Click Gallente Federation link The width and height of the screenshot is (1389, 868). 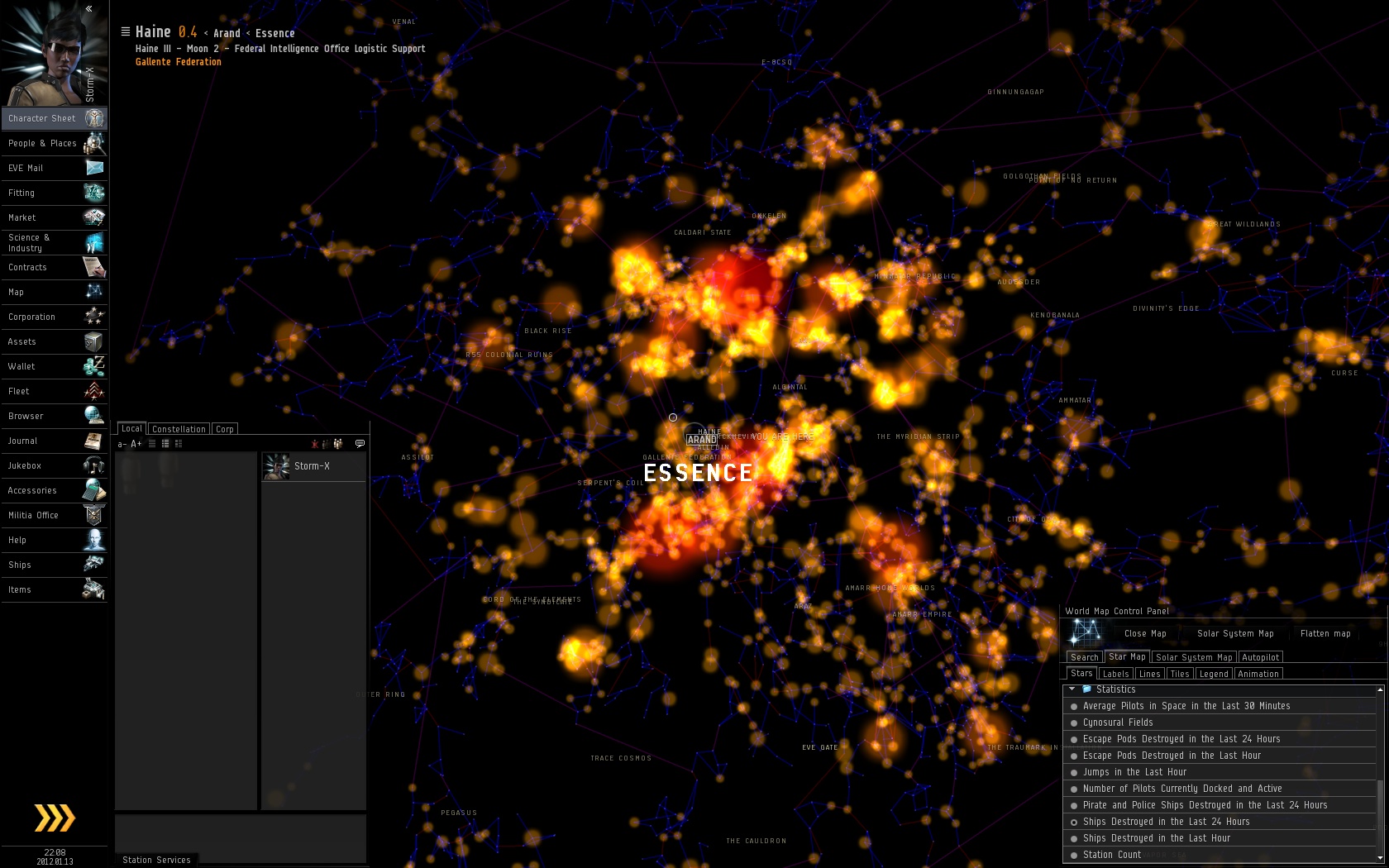pyautogui.click(x=179, y=62)
